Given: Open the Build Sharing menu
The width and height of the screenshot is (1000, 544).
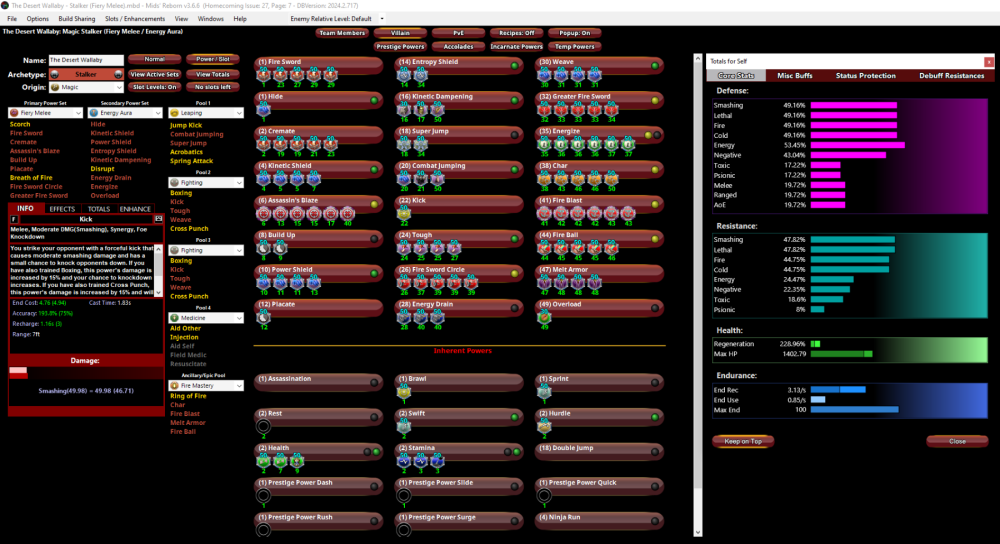Looking at the screenshot, I should click(77, 18).
